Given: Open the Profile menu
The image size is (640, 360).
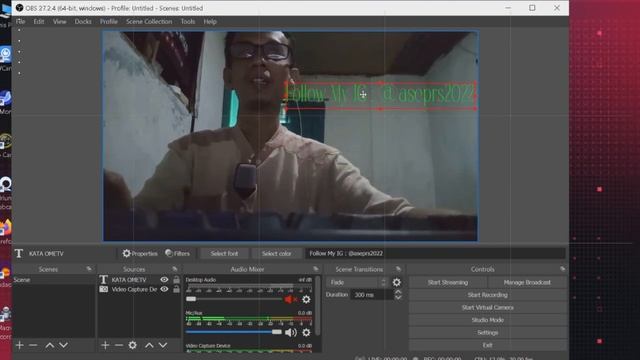Looking at the screenshot, I should tap(109, 21).
